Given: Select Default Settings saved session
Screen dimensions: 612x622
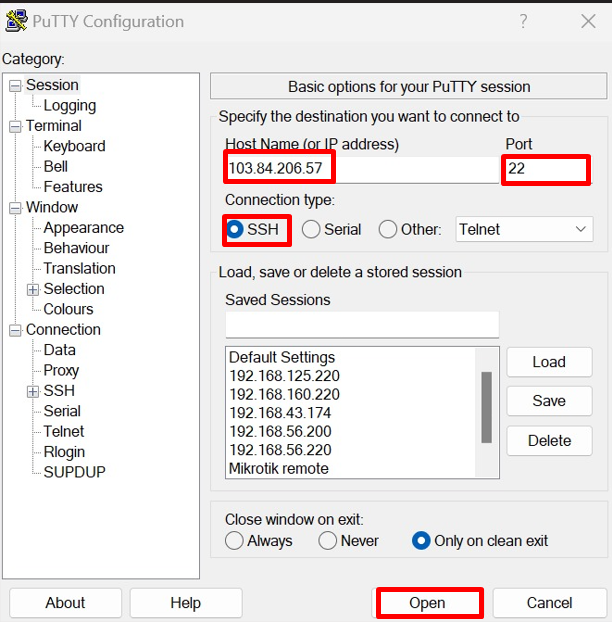Looking at the screenshot, I should click(282, 357).
